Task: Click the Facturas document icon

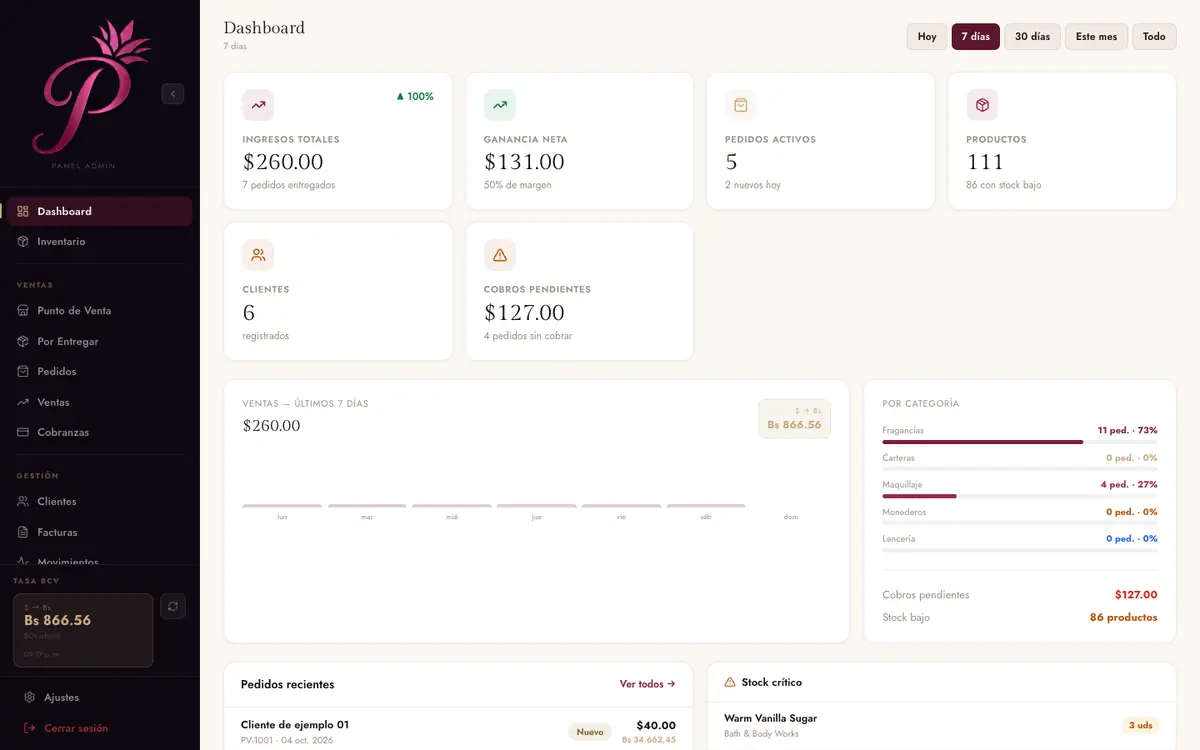Action: point(23,532)
